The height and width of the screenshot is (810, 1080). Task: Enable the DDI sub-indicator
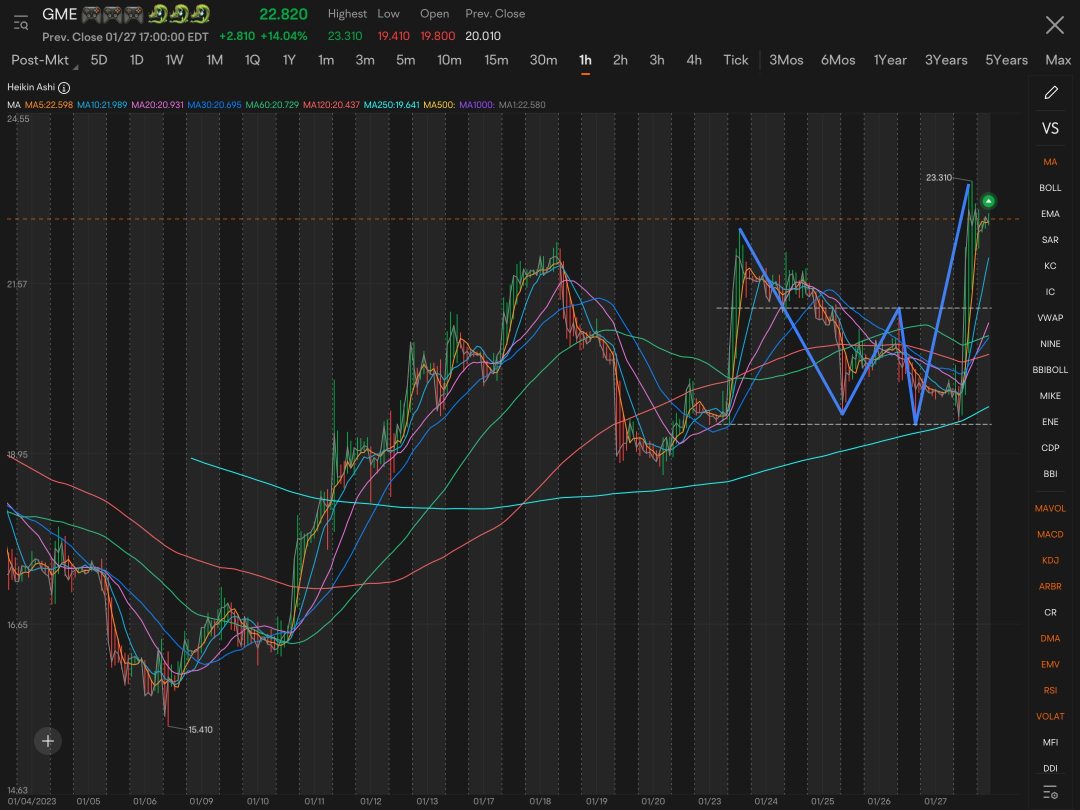pyautogui.click(x=1050, y=769)
